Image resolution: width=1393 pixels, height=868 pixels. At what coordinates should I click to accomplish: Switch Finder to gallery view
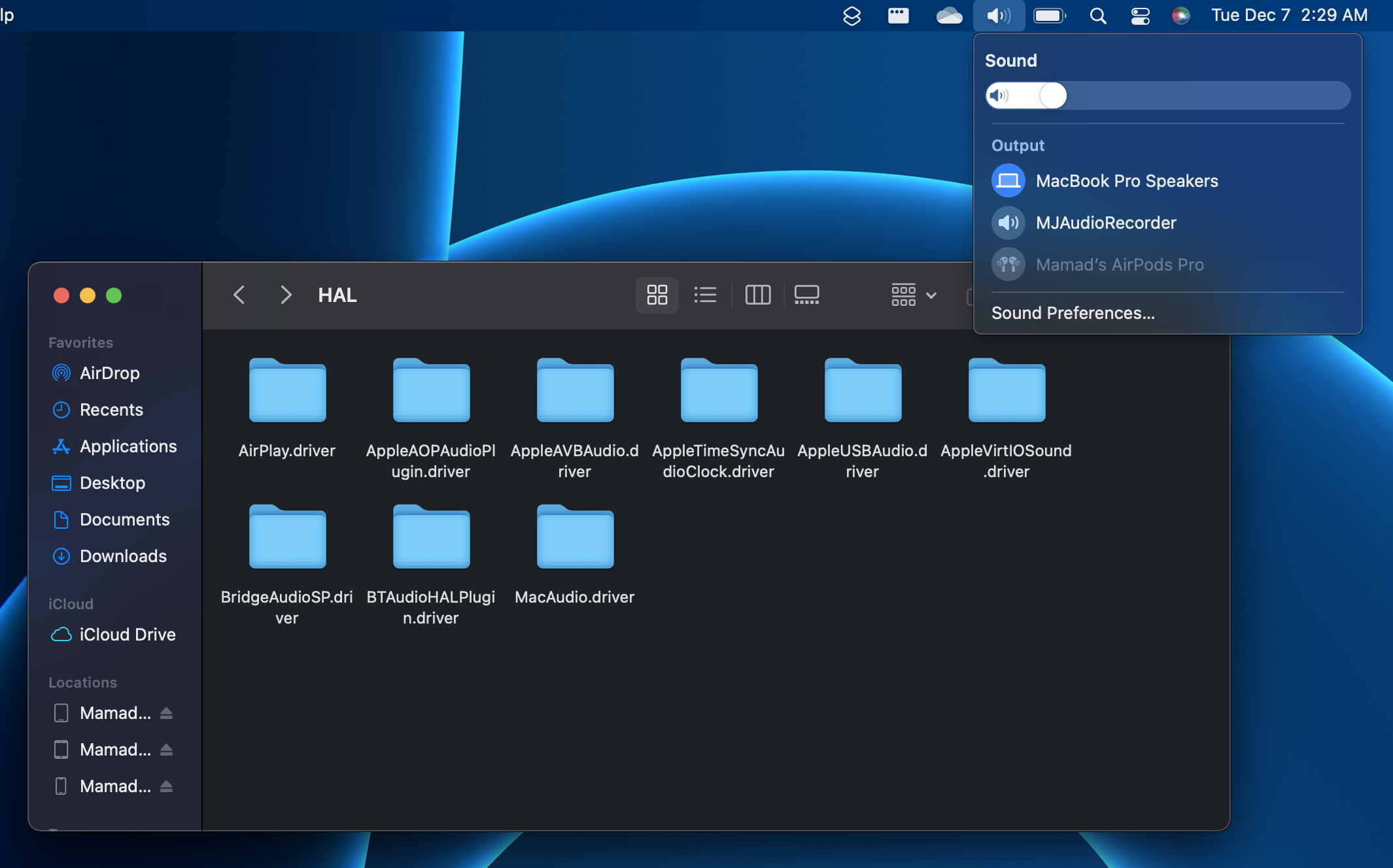(806, 295)
